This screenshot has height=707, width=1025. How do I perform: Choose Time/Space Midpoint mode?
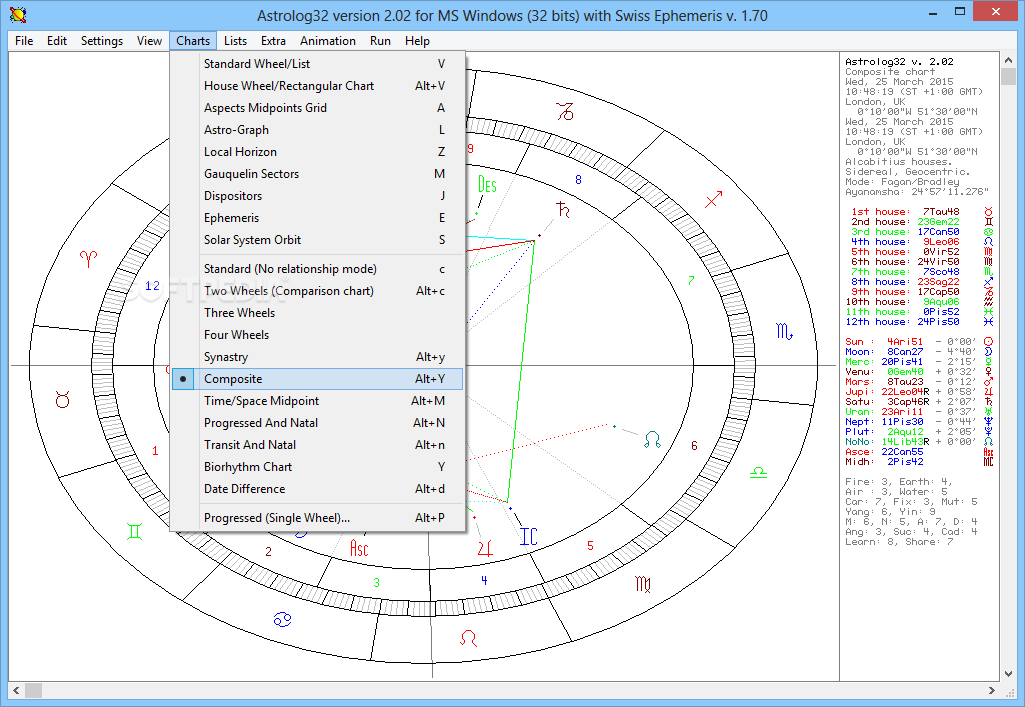[317, 401]
